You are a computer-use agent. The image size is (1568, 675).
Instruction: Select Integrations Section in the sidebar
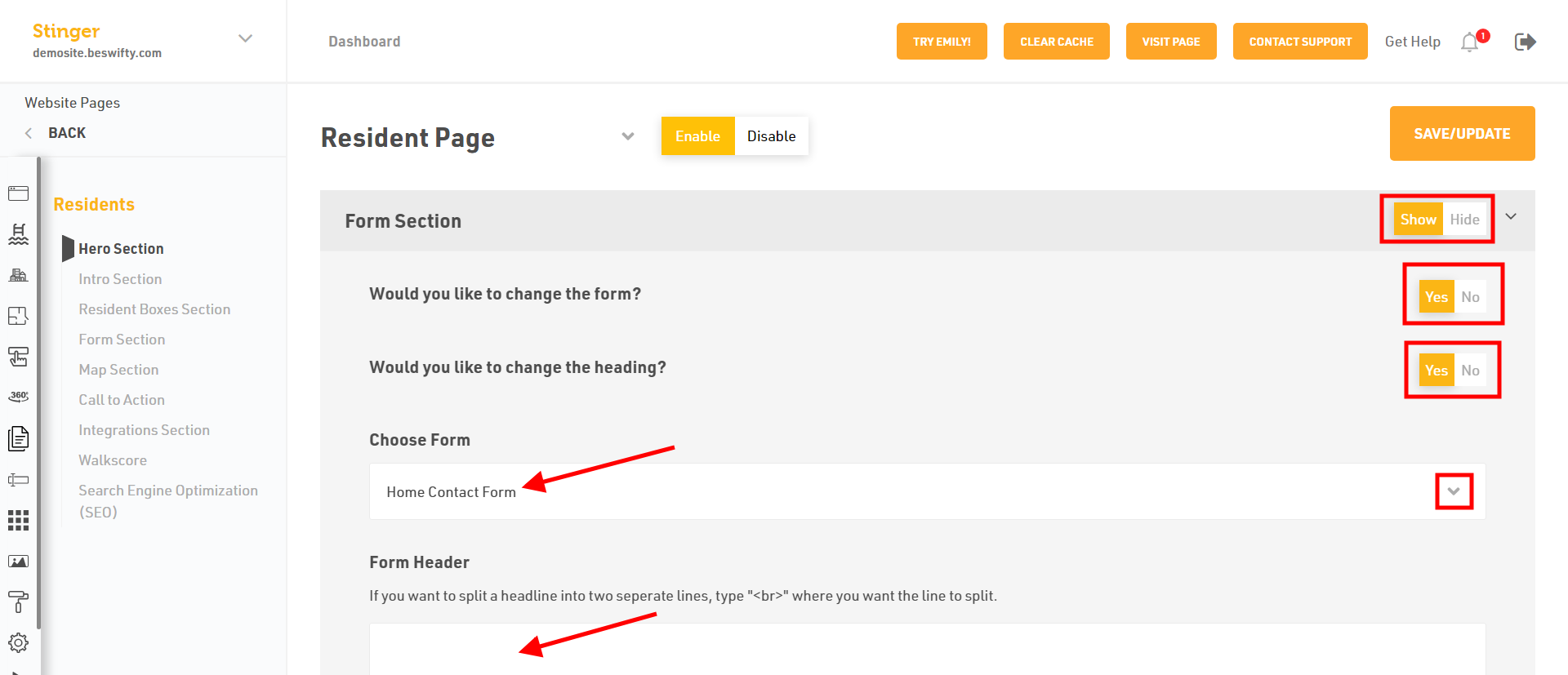[x=144, y=430]
